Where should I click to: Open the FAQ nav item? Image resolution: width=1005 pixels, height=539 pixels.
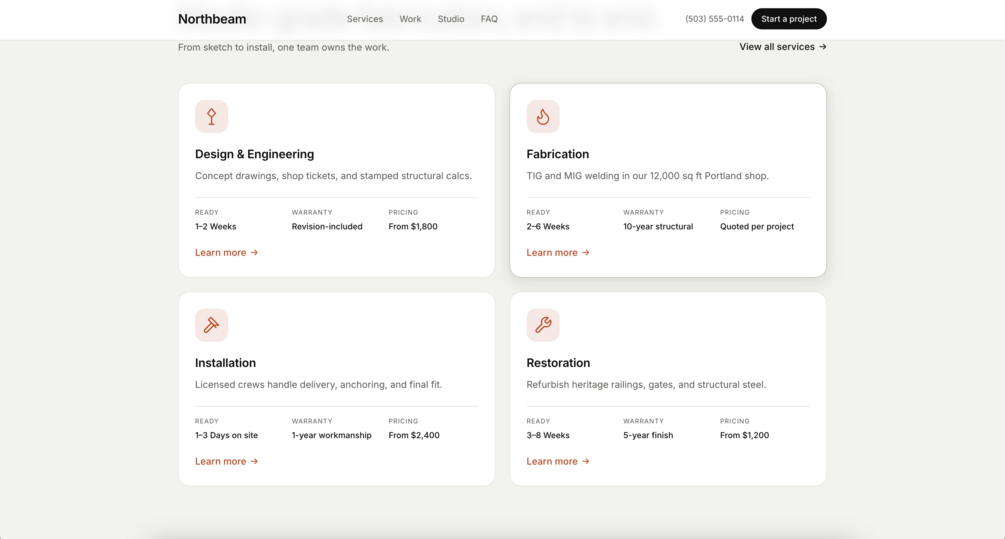tap(489, 19)
